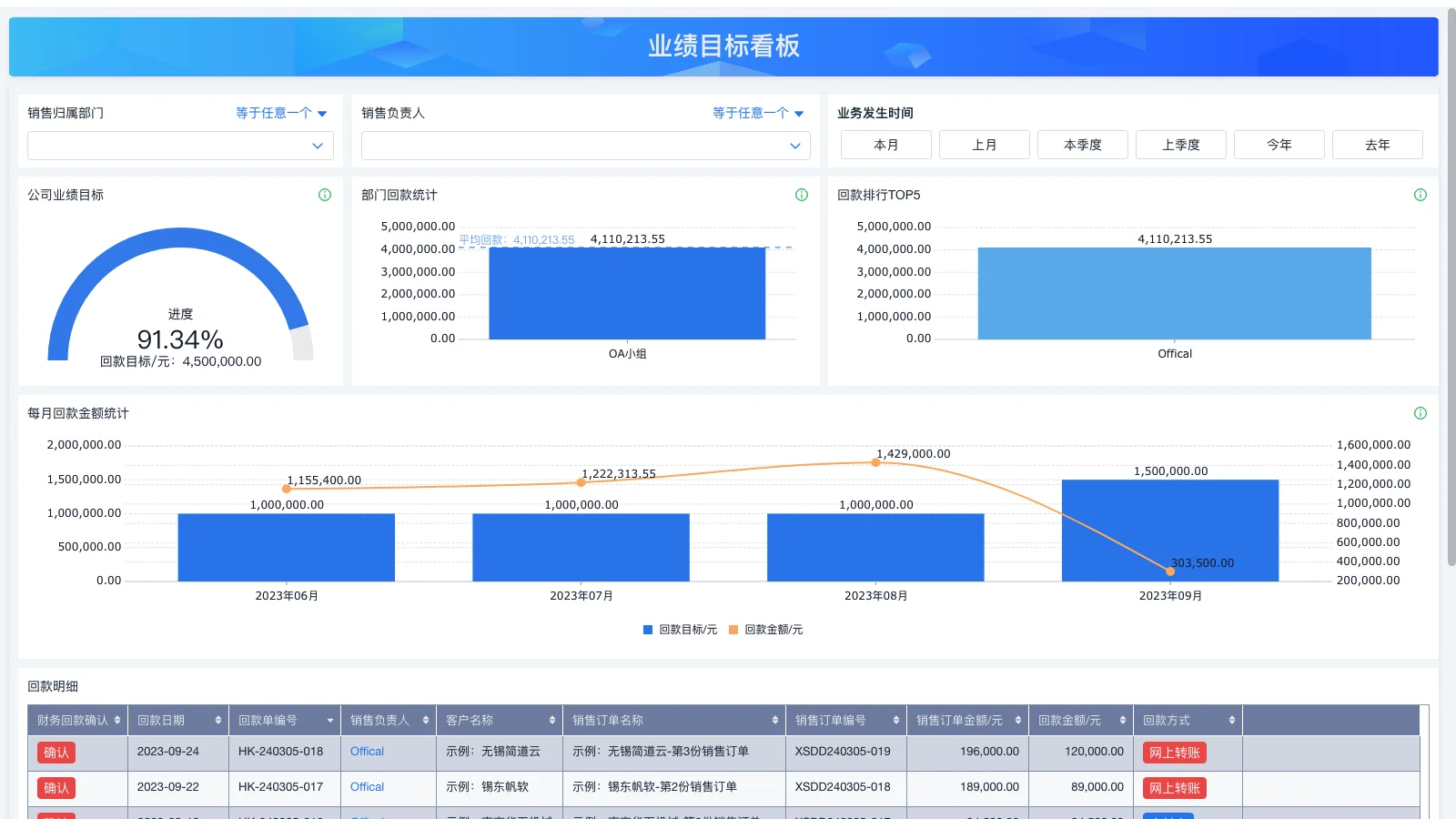Click the 2023年08月 bar in the chart
The height and width of the screenshot is (819, 1456).
(x=875, y=546)
